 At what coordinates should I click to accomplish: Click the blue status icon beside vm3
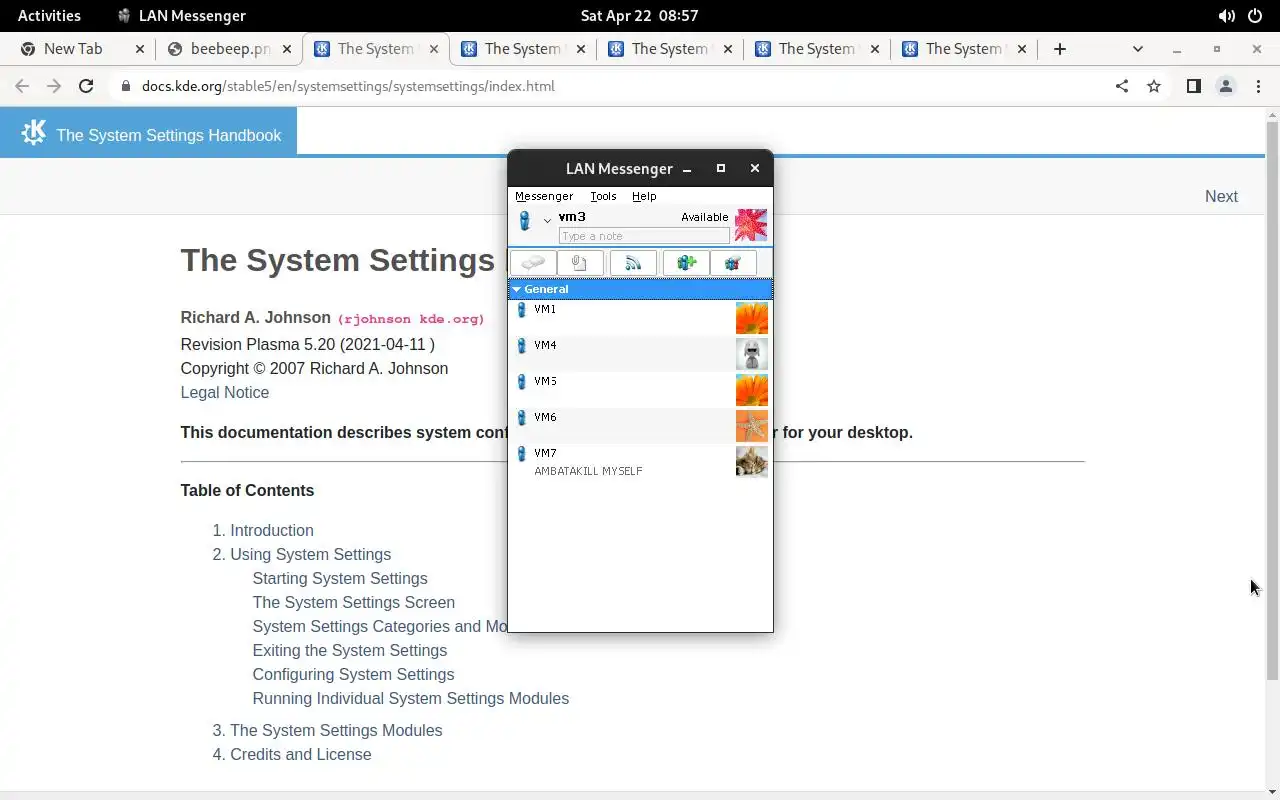click(524, 221)
